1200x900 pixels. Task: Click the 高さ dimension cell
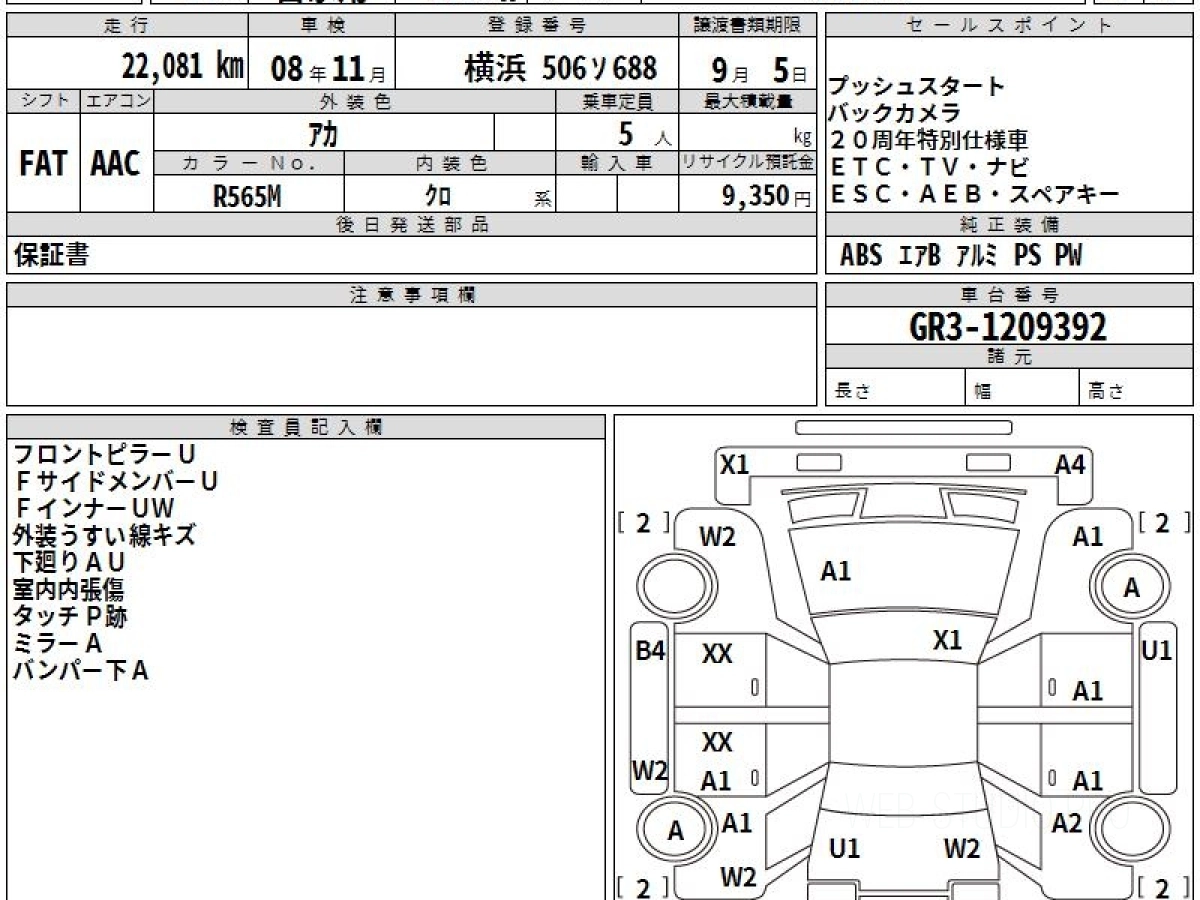coord(1136,388)
